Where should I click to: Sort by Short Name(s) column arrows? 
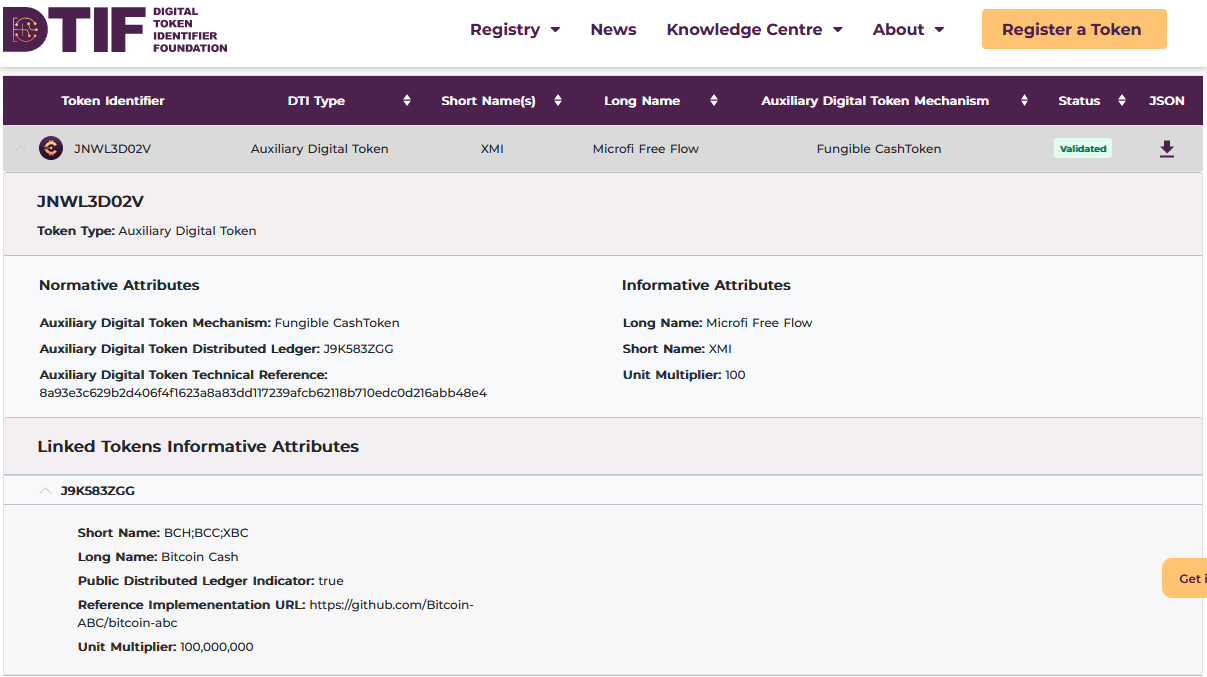click(x=558, y=101)
